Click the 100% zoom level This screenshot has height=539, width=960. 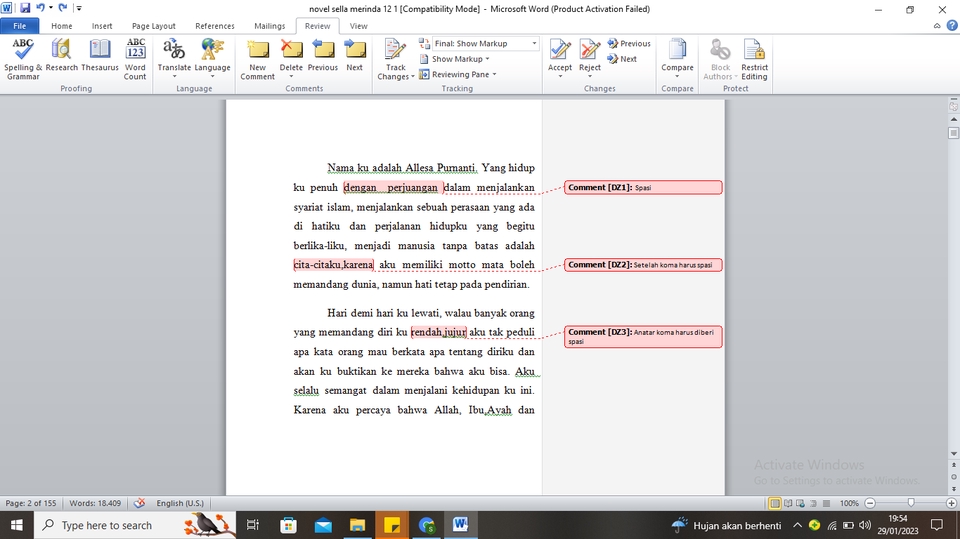[x=849, y=503]
